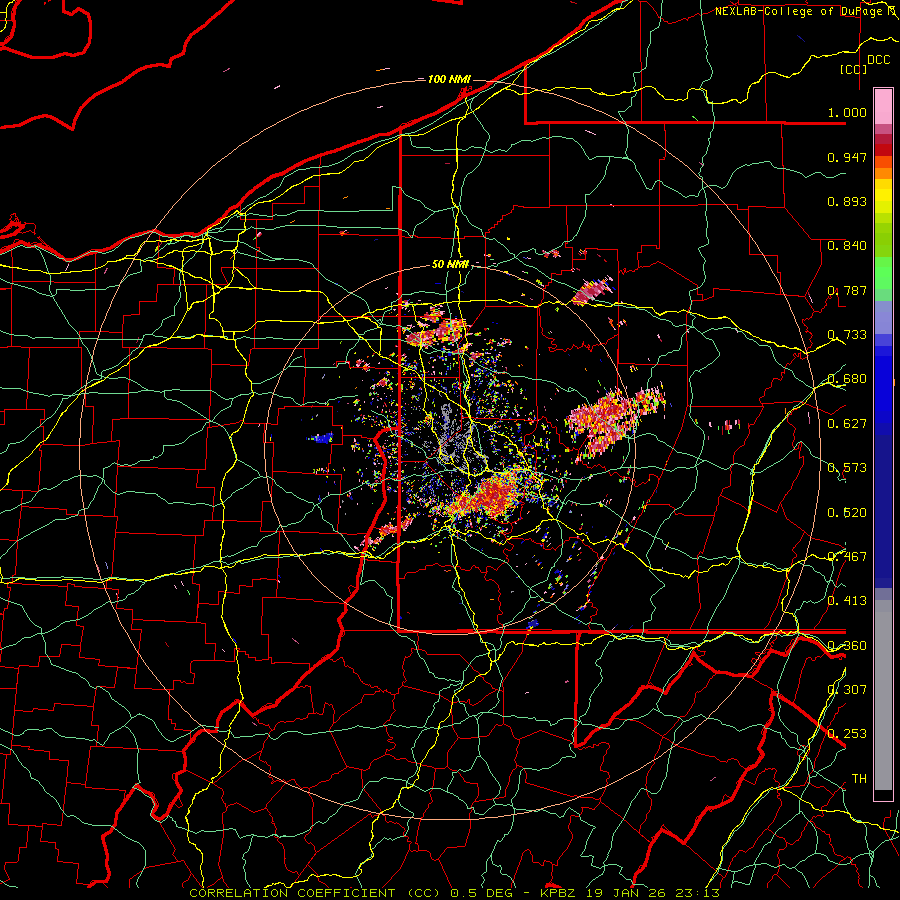Select the 0.893 scale value
This screenshot has height=900, width=900.
pyautogui.click(x=847, y=201)
